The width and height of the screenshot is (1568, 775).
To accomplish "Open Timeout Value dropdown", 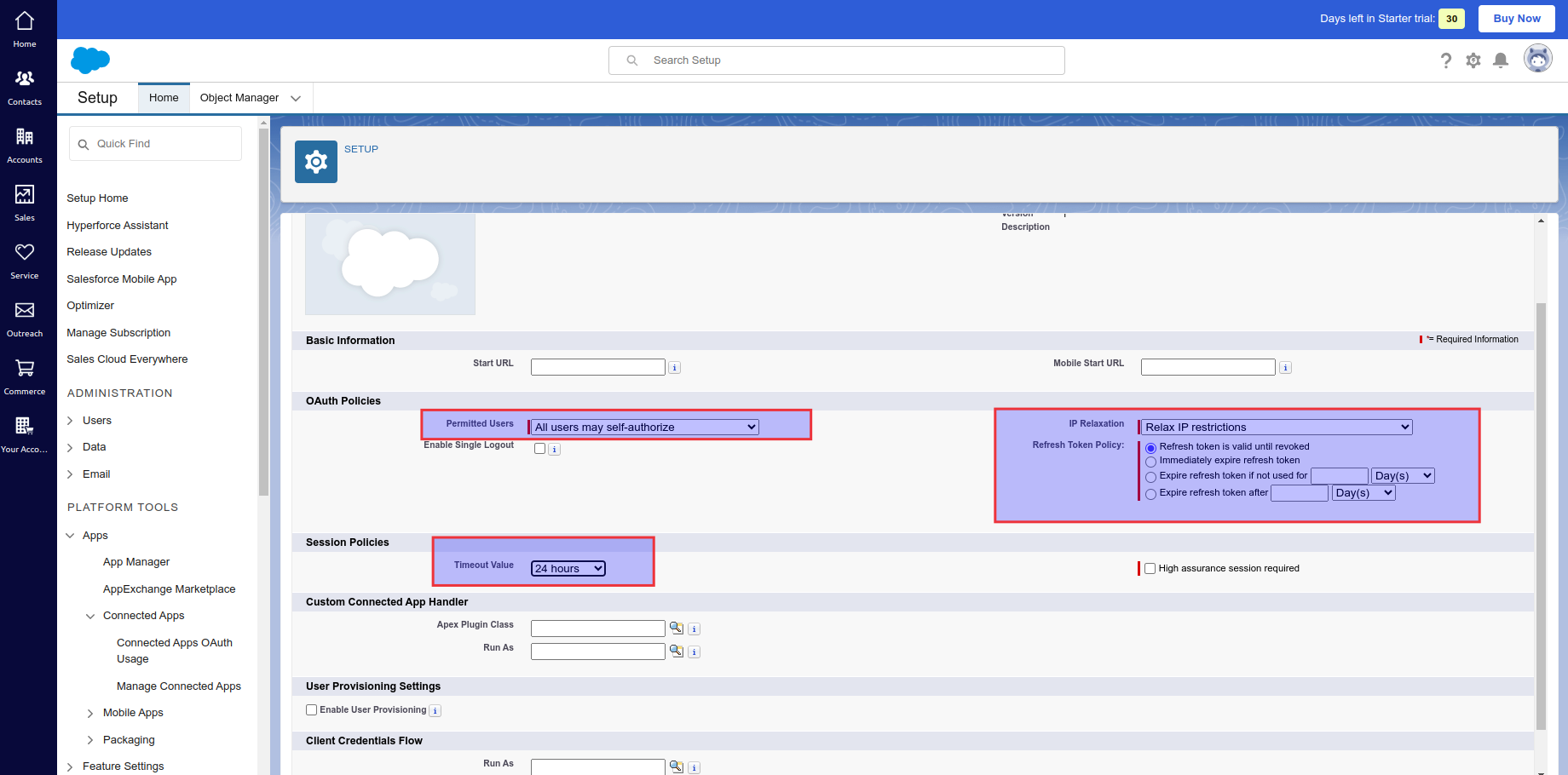I will coord(568,568).
